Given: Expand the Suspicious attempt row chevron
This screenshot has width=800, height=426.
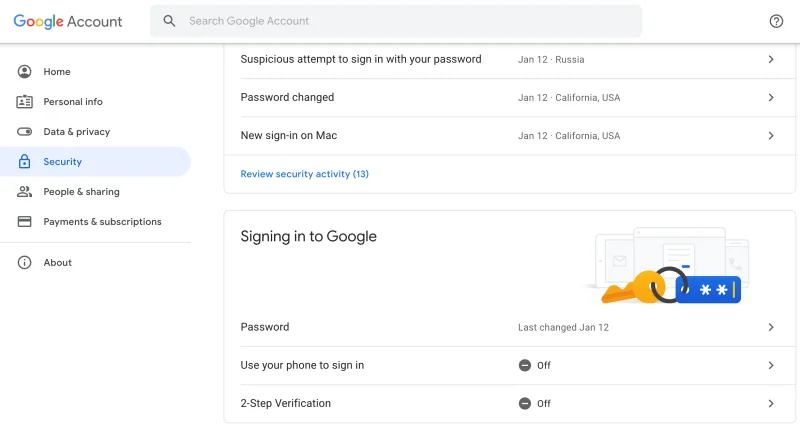Looking at the screenshot, I should (771, 60).
